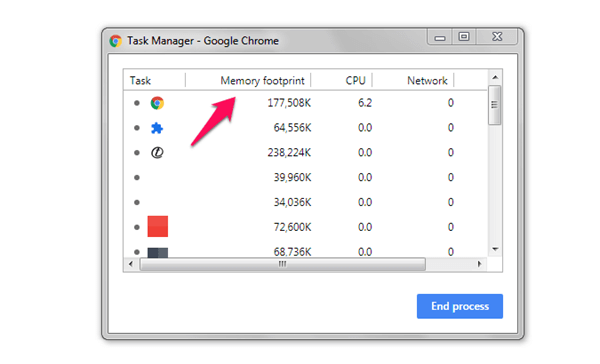The height and width of the screenshot is (364, 600).
Task: Select the 238,224K memory value
Action: click(289, 153)
